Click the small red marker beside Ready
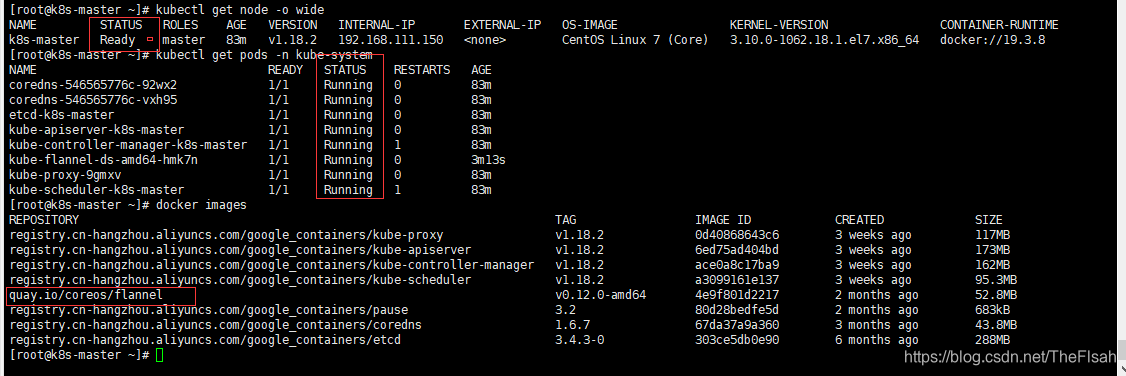Image resolution: width=1126 pixels, height=376 pixels. [x=150, y=39]
